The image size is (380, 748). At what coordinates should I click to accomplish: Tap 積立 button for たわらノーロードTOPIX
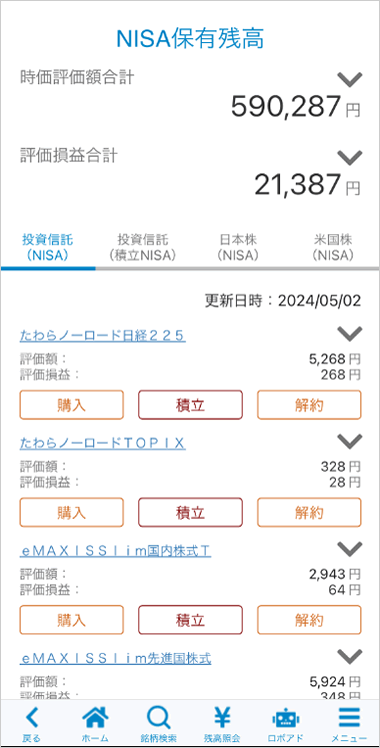pos(190,513)
